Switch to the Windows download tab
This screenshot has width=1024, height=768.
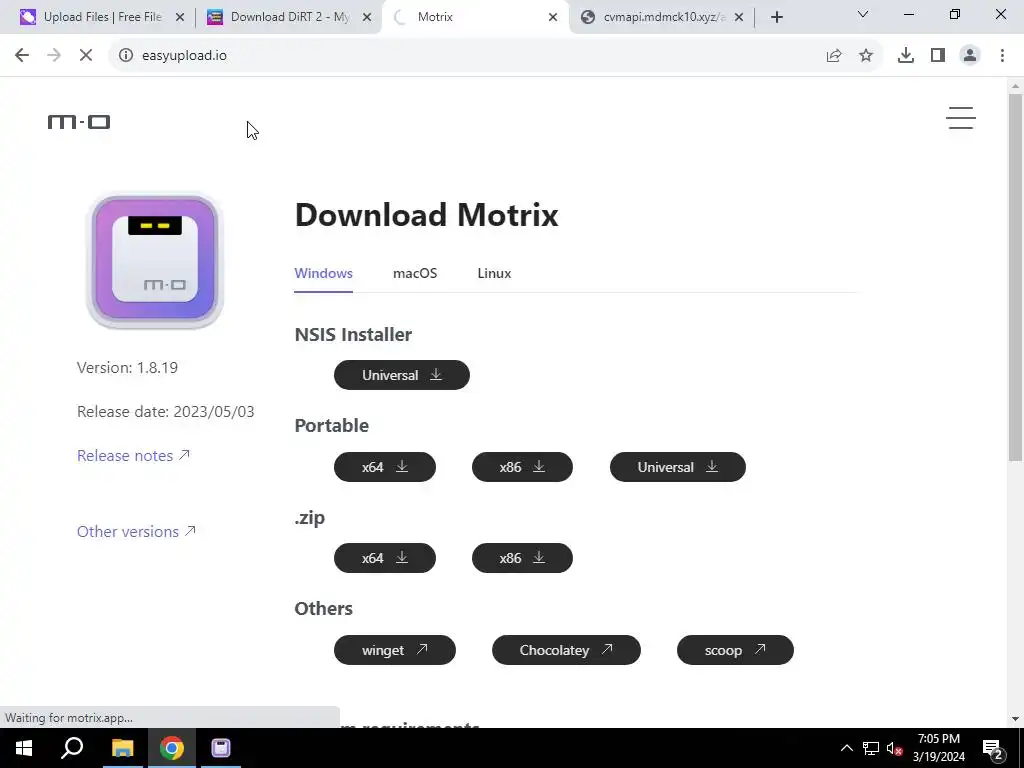[323, 273]
